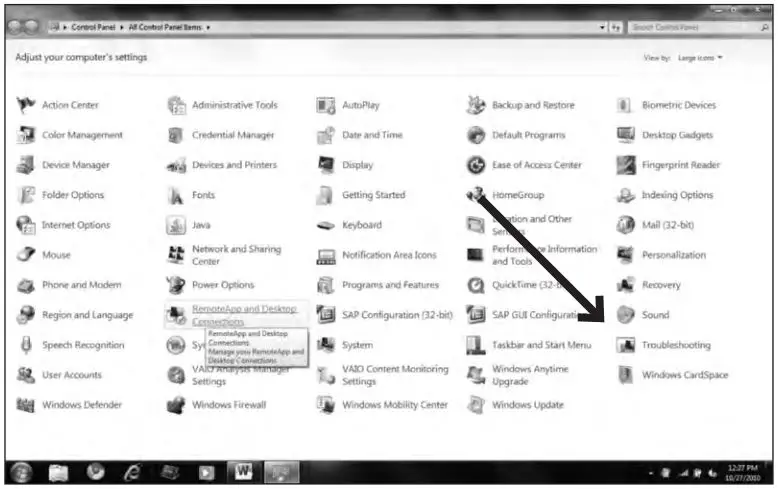778x489 pixels.
Task: Open the Action Center flag icon
Action: (x=26, y=105)
